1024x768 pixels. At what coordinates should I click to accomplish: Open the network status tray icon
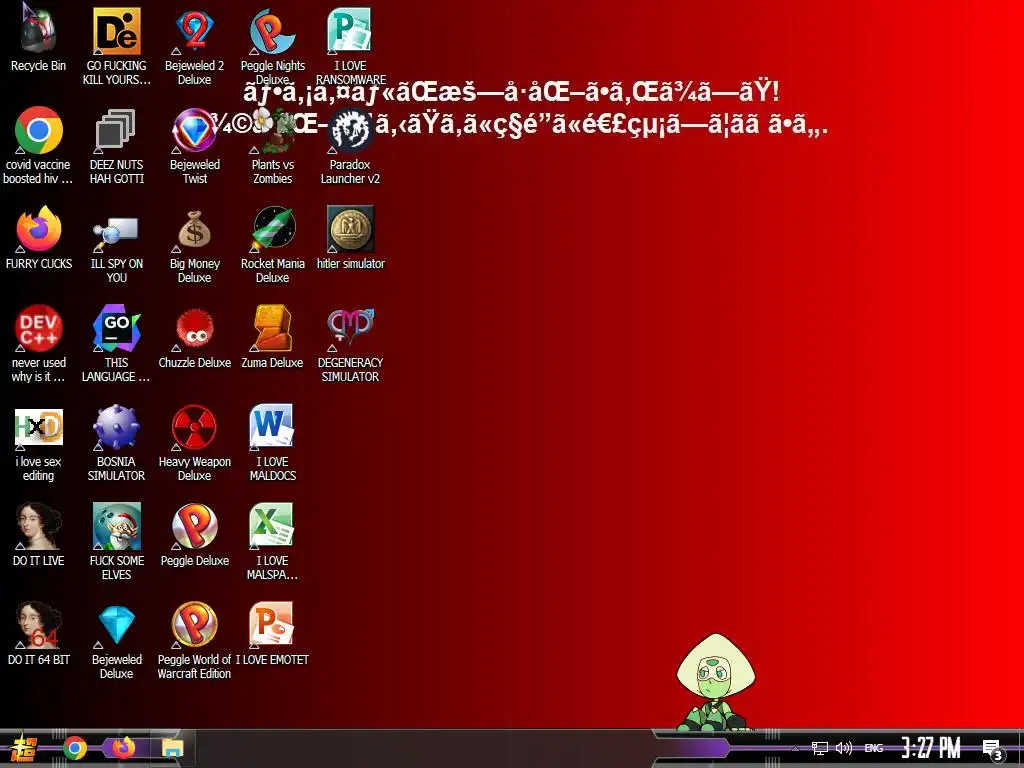pyautogui.click(x=820, y=748)
